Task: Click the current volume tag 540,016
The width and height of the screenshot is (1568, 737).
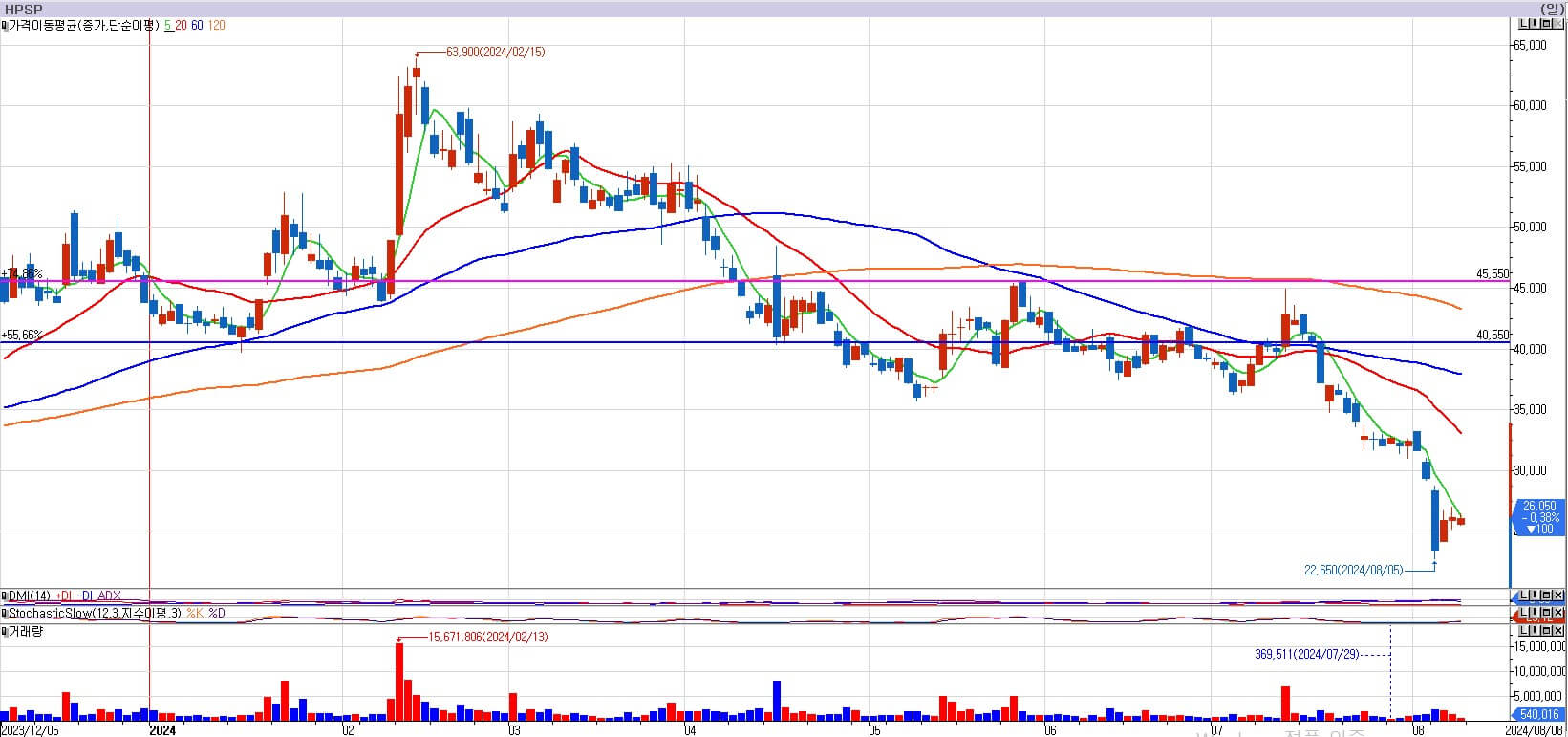Action: coord(1539,714)
